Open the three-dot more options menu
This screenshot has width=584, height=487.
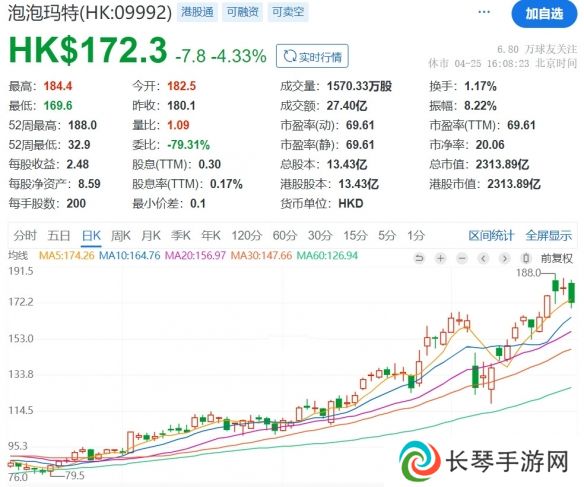point(484,12)
